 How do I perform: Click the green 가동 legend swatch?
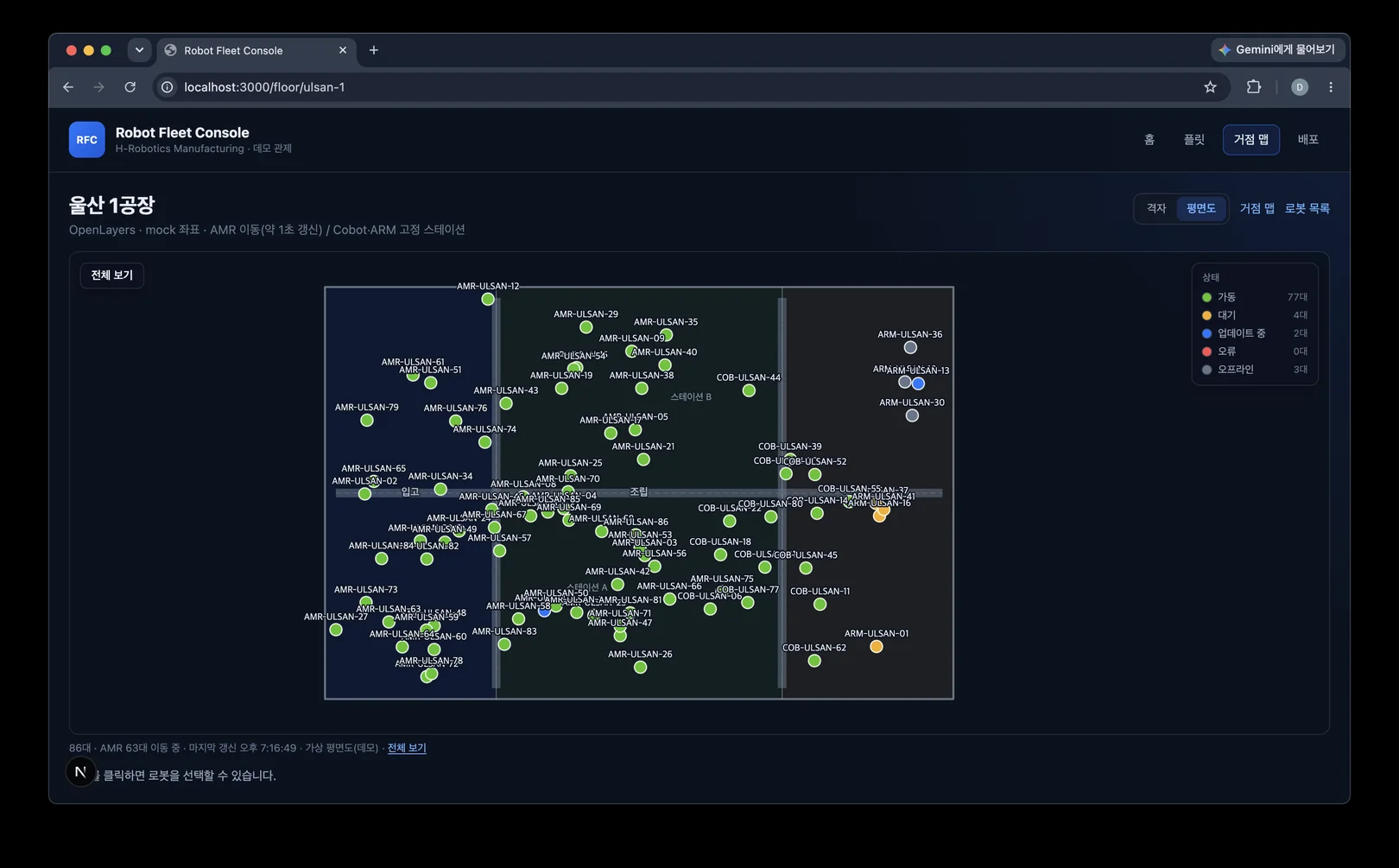1207,297
